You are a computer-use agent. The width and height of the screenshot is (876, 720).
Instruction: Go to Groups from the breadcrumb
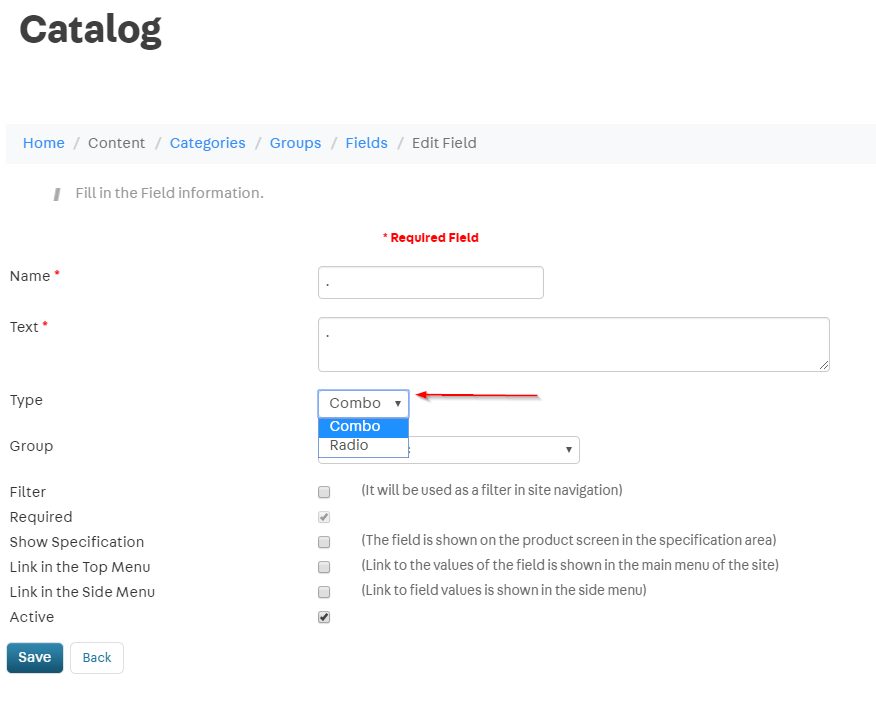point(295,143)
